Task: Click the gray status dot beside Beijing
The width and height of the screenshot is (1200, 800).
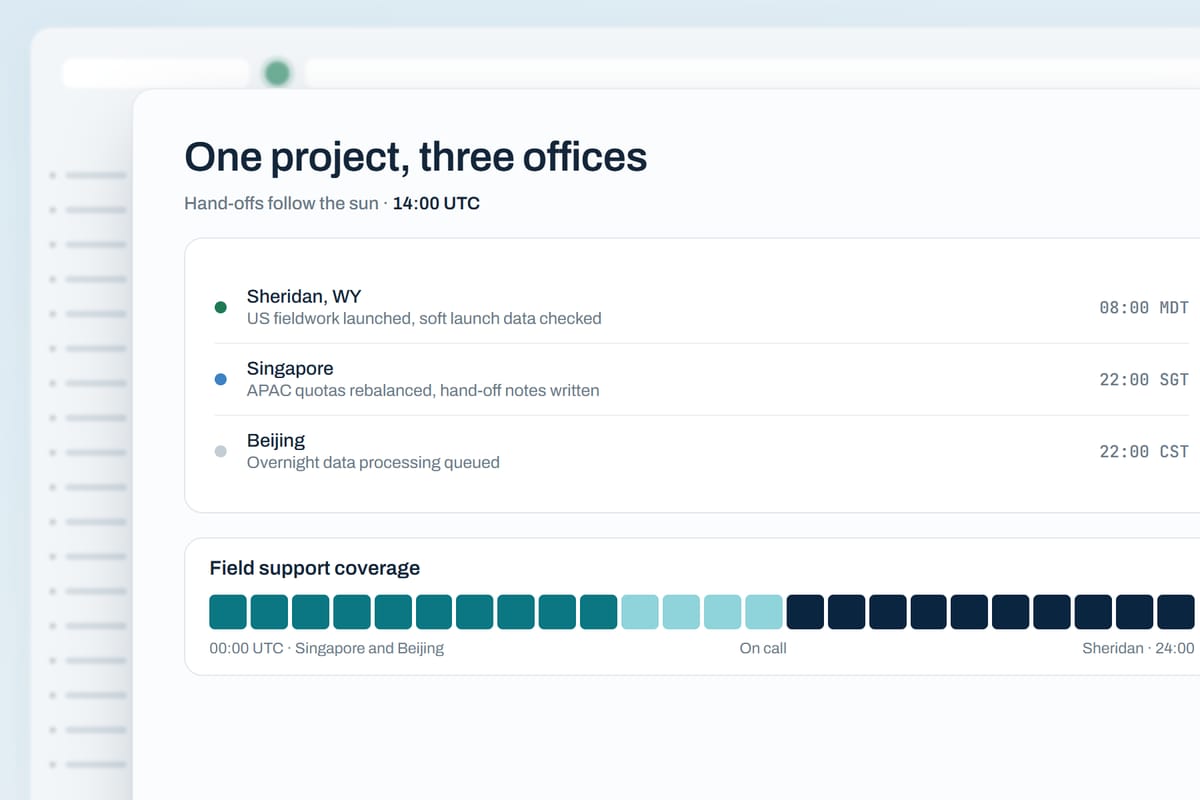Action: pos(221,451)
